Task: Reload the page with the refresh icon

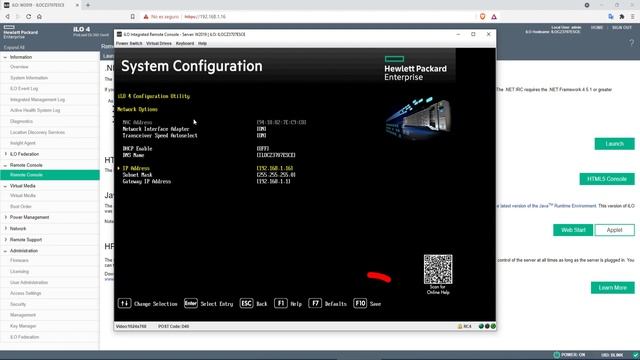Action: (x=28, y=17)
